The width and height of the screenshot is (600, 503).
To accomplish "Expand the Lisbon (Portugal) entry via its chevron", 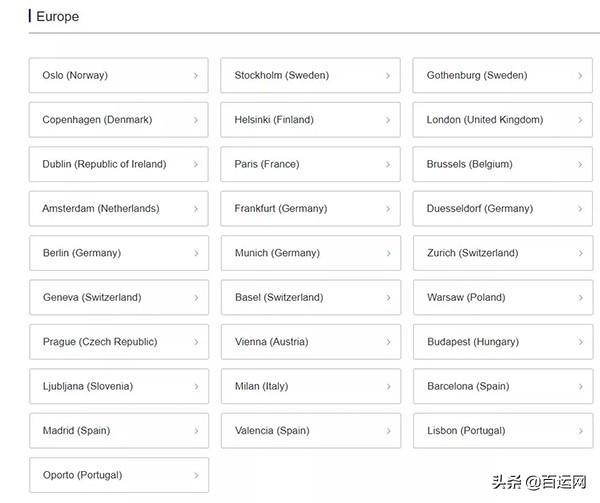I will (580, 431).
